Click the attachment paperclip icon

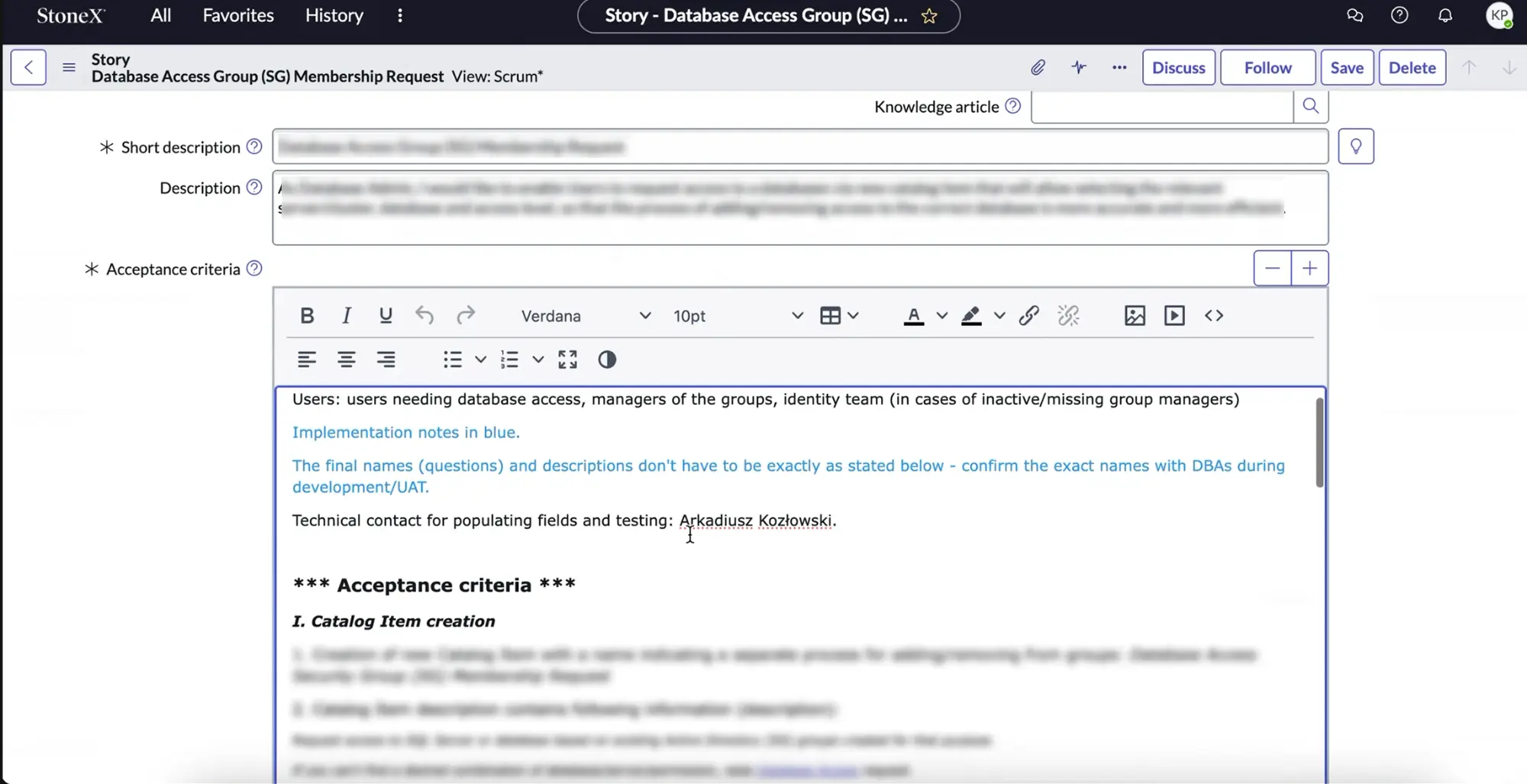tap(1038, 68)
